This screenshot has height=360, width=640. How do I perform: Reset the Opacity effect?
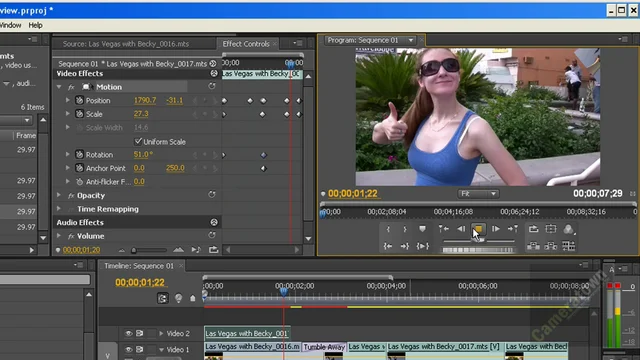pyautogui.click(x=211, y=195)
